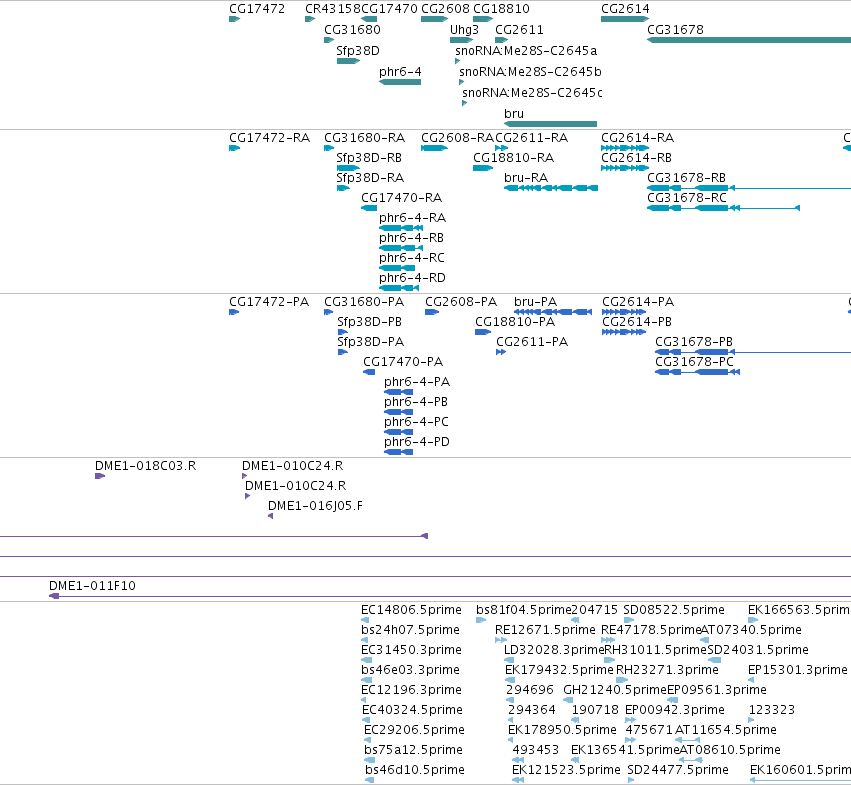Click the long CG31678 gene bar
The height and width of the screenshot is (785, 851).
coord(749,40)
